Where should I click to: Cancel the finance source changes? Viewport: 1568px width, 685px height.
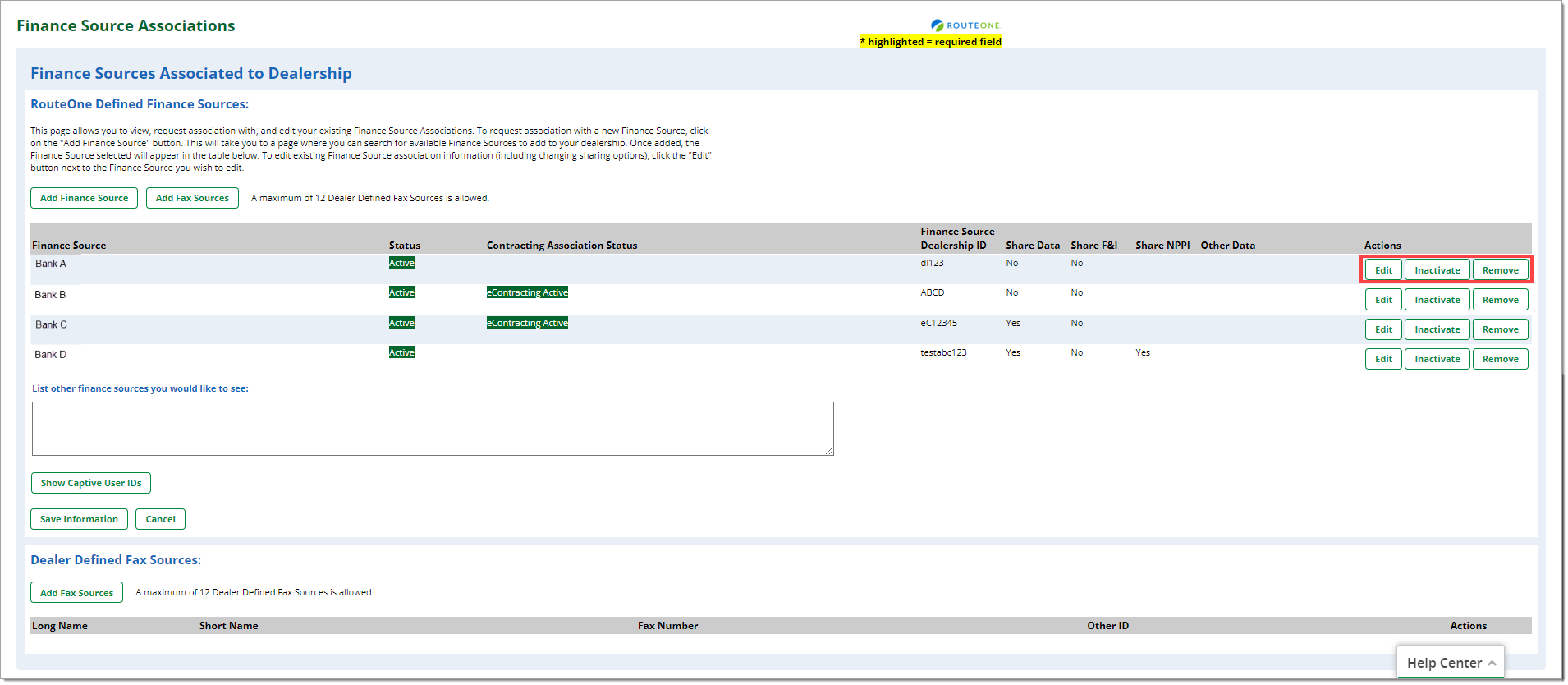(x=160, y=519)
